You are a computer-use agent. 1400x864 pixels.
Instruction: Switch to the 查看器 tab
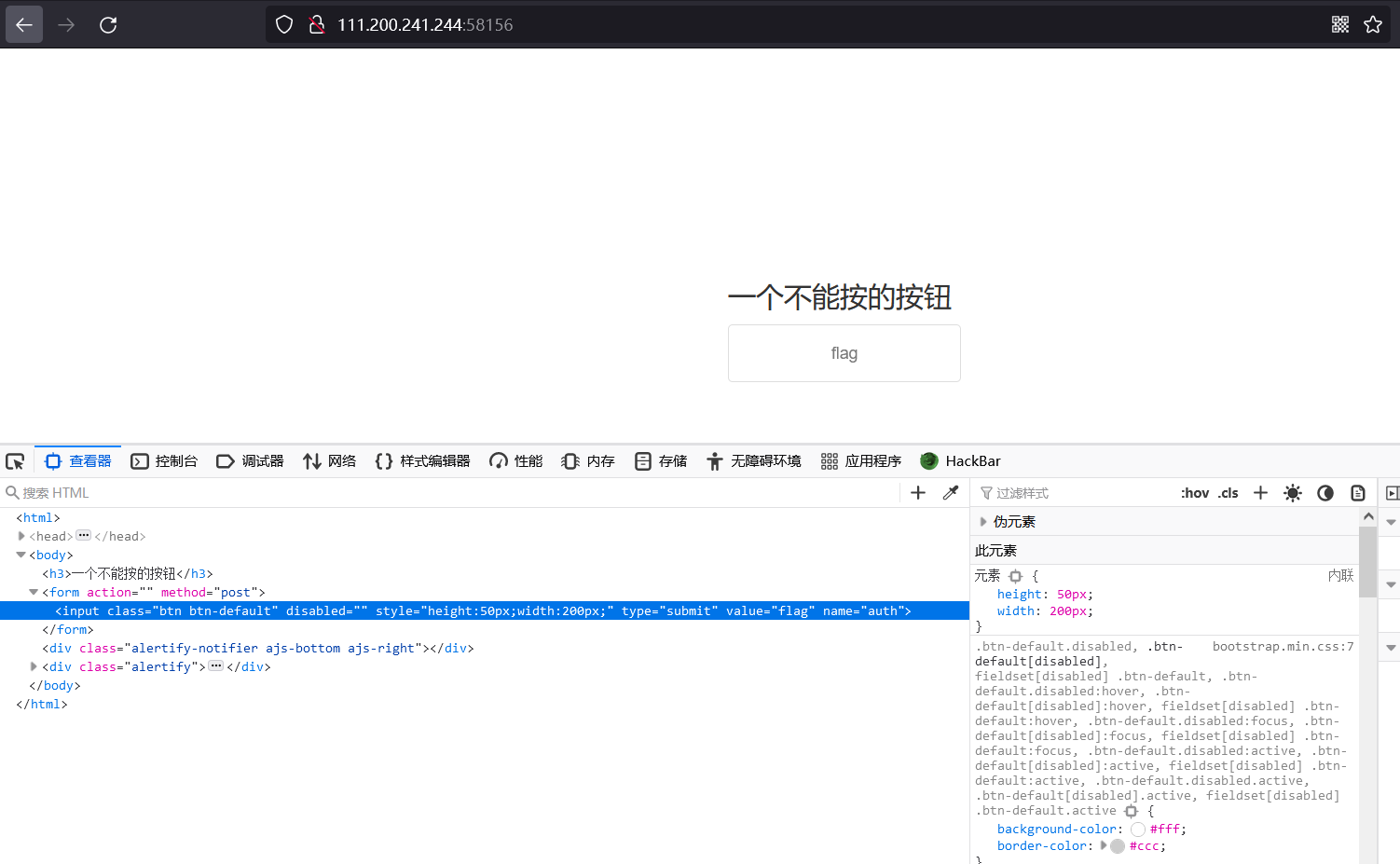pyautogui.click(x=78, y=461)
